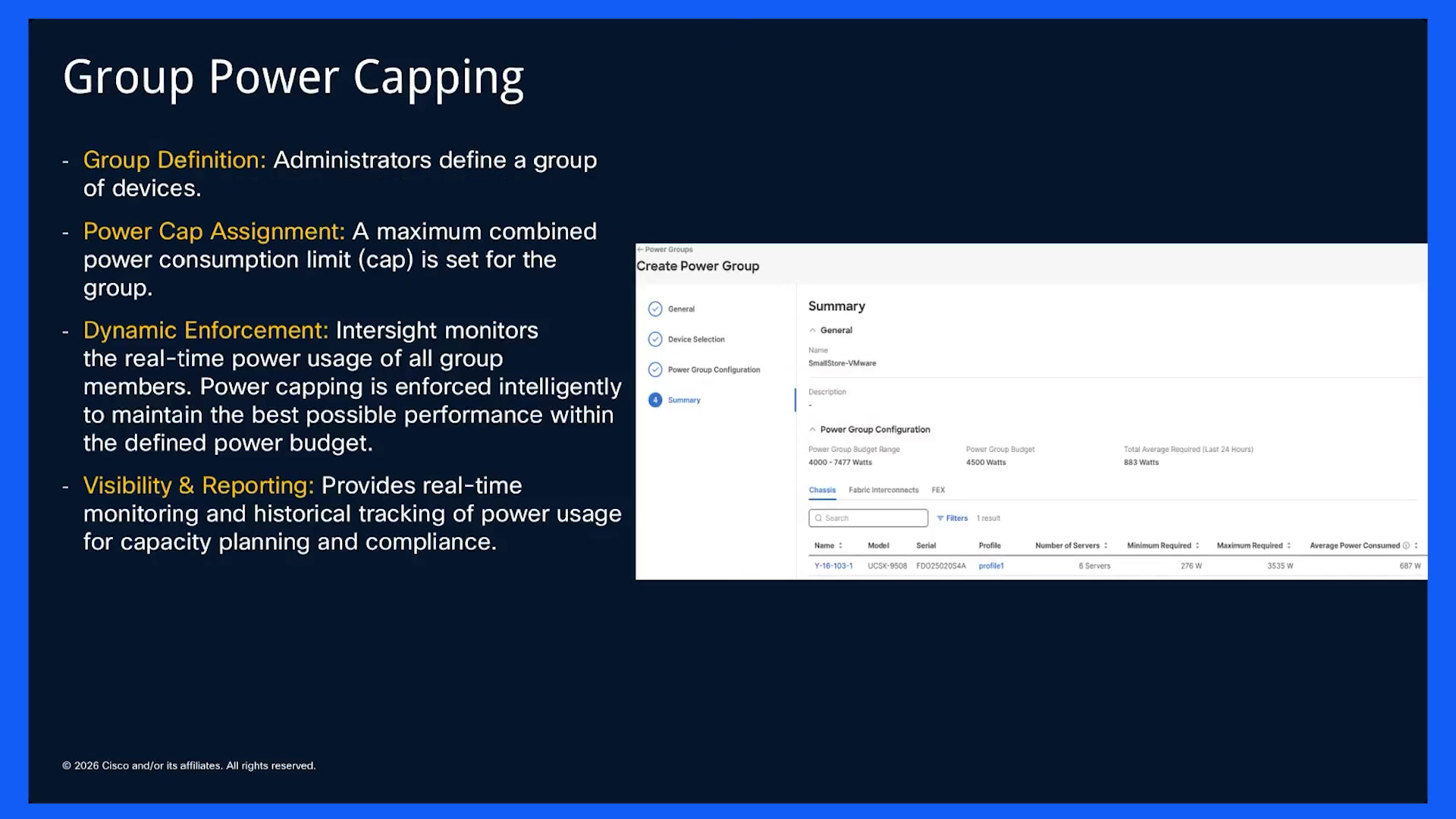Click the Power Group Configuration step checkmark
Screen dimensions: 1456x819
point(655,369)
